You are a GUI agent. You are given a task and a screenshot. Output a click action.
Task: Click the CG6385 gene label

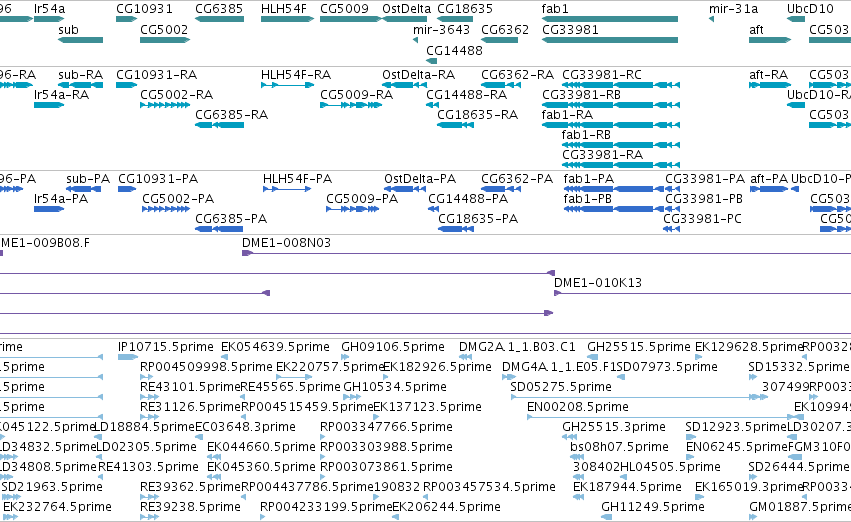point(219,9)
